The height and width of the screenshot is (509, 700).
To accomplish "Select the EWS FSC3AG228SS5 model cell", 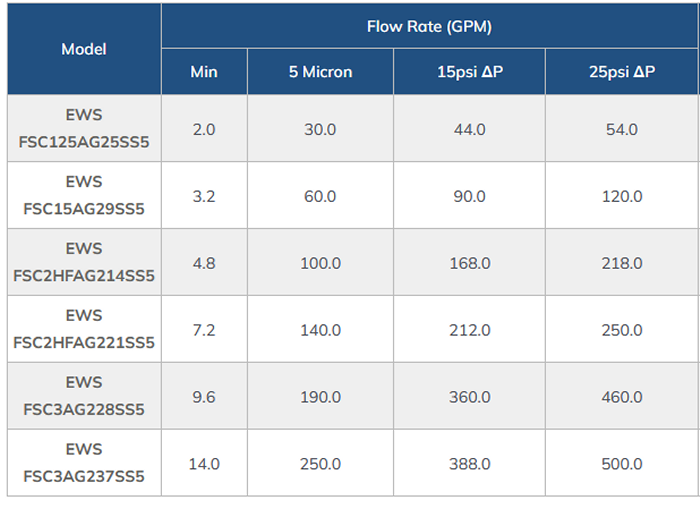I will pyautogui.click(x=84, y=396).
